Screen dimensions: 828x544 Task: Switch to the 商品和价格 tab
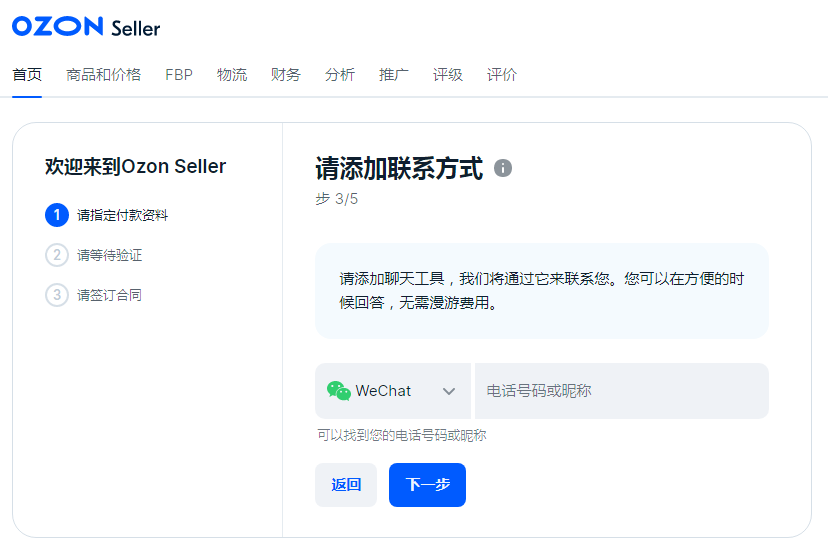tap(103, 75)
